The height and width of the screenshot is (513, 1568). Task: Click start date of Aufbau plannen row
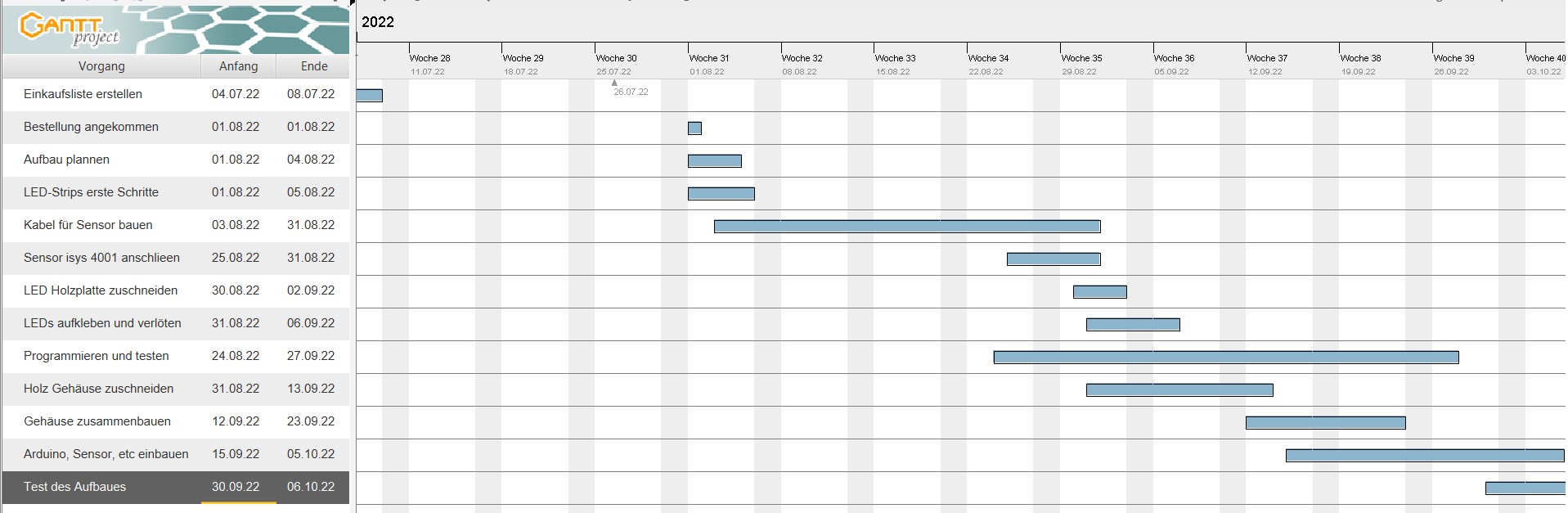(x=236, y=160)
